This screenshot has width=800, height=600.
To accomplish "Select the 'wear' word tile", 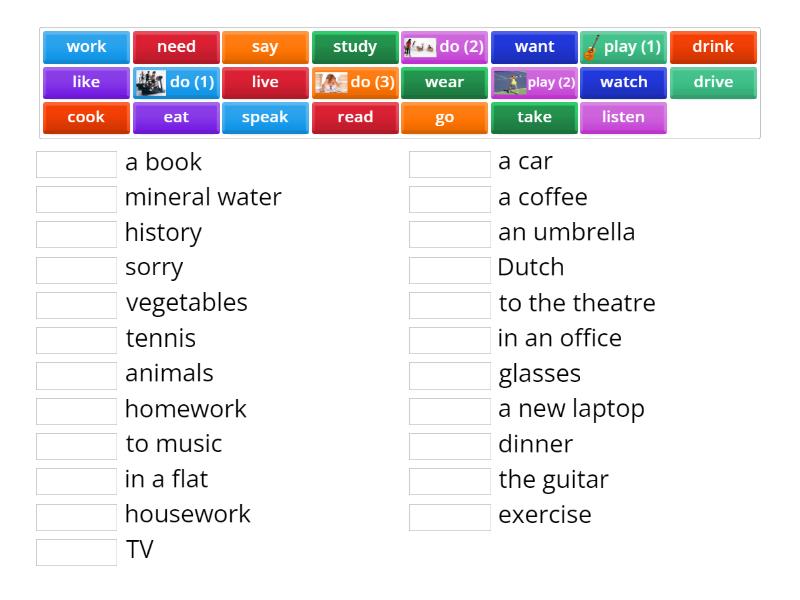I will pyautogui.click(x=444, y=83).
